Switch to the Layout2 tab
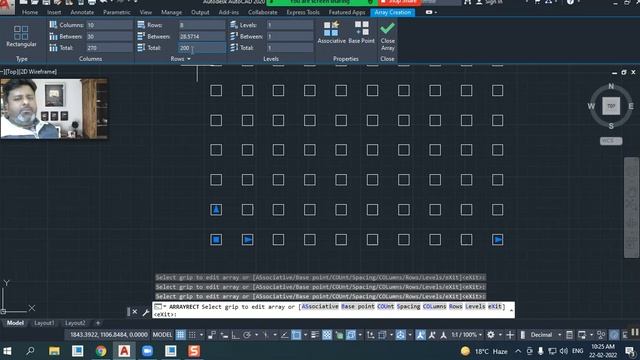The image size is (640, 360). [x=76, y=323]
